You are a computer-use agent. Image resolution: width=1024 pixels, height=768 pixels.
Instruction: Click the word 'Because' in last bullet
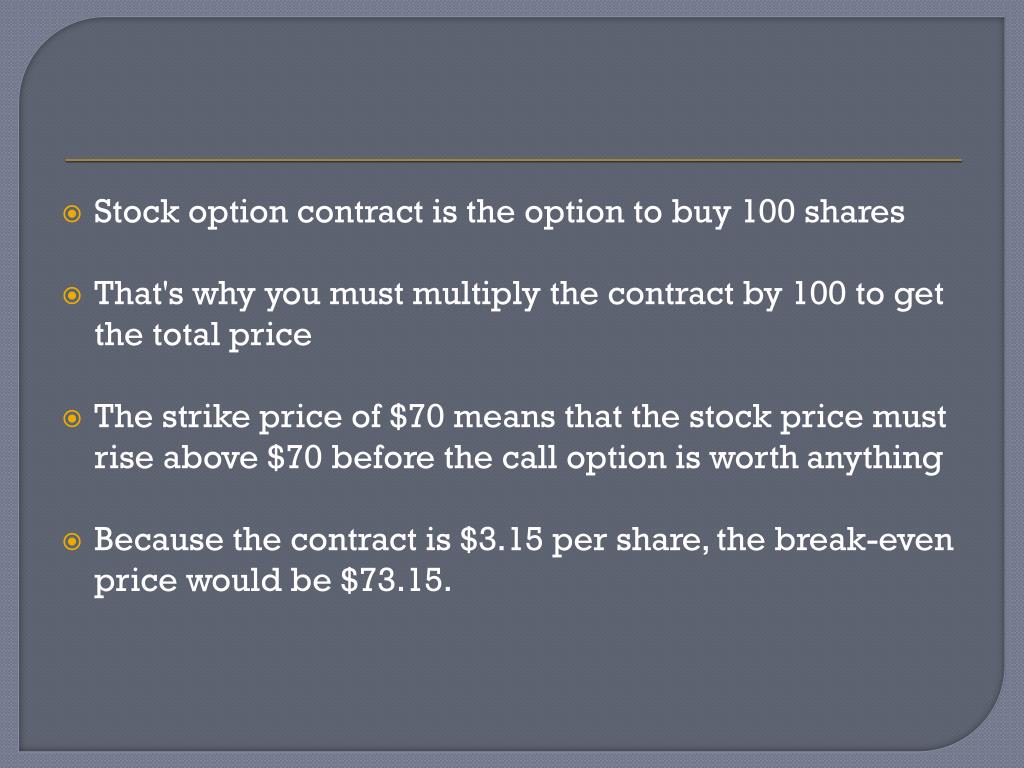click(159, 539)
